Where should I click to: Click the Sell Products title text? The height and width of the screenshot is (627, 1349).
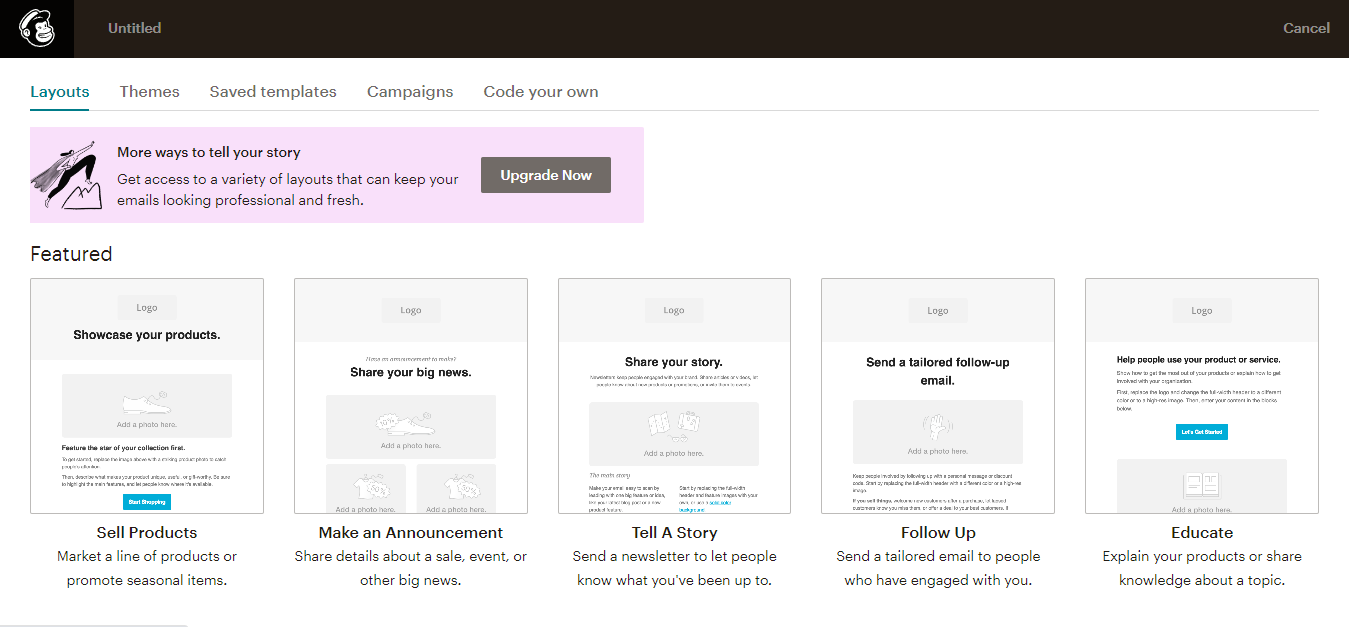click(147, 532)
